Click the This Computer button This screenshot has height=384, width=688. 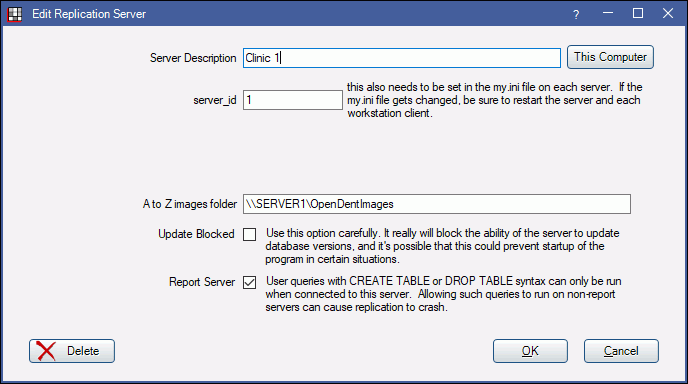(610, 57)
